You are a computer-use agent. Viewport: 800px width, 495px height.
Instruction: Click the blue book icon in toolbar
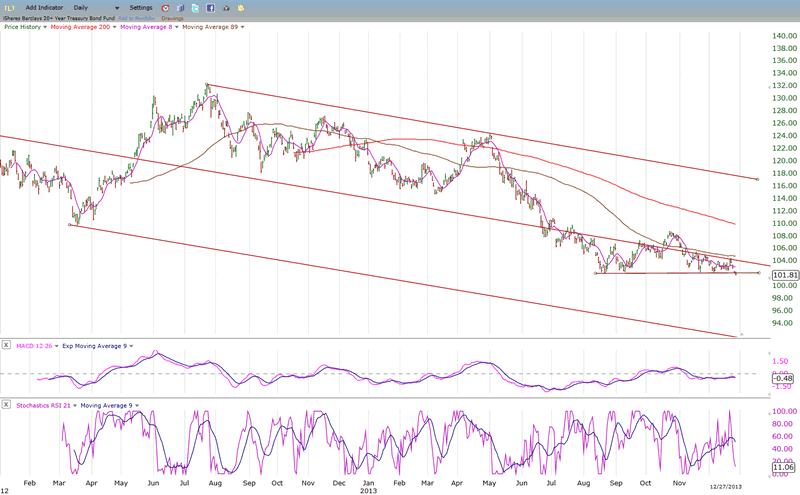point(181,7)
